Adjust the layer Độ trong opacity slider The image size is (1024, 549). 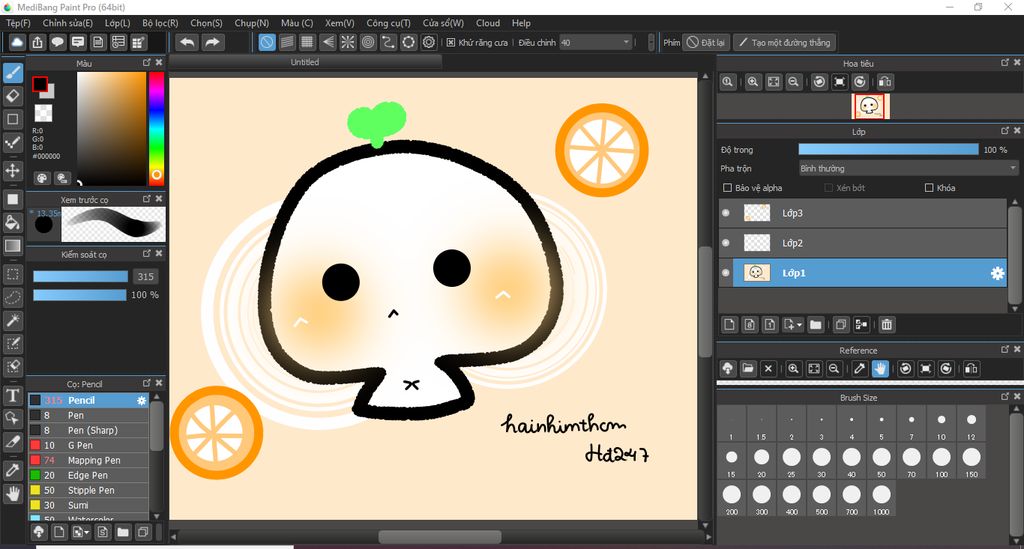(x=888, y=149)
